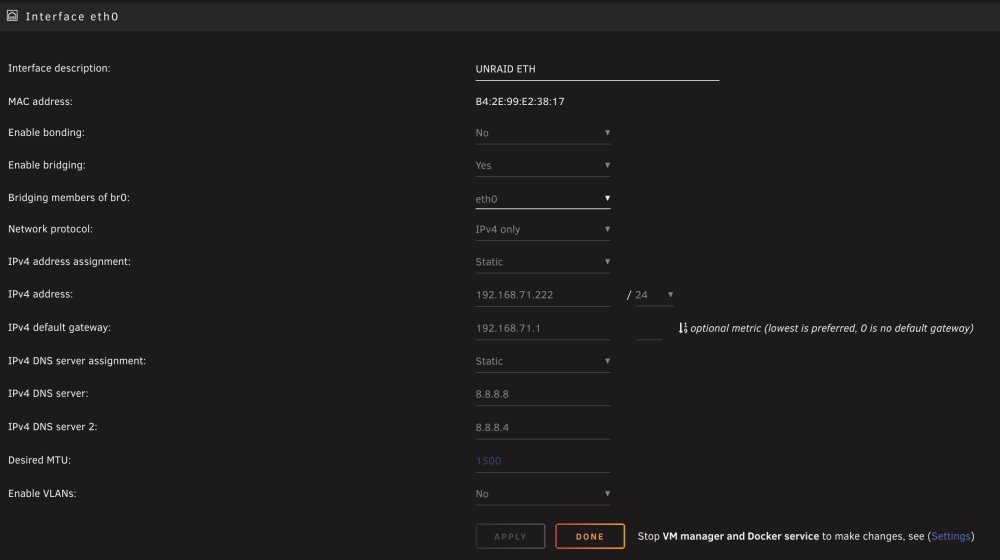Click the 'Network protocol:' label
The image size is (1000, 560).
50,229
